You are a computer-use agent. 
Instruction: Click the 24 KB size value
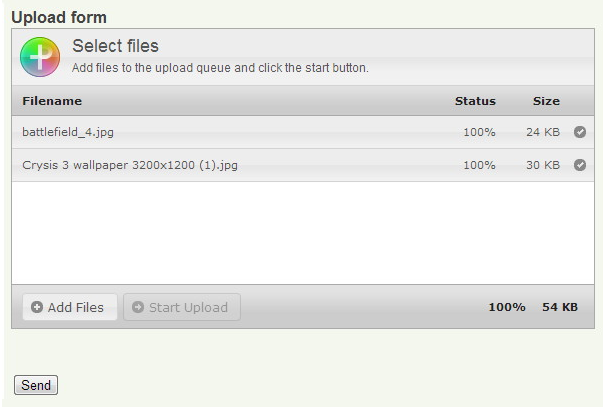tap(543, 132)
